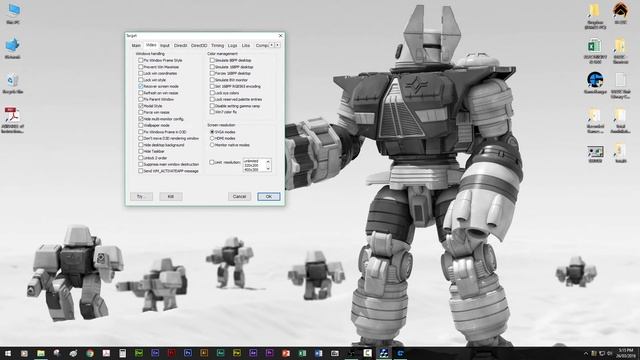Switch to the Input tab
Screen dimensions: 640x360
point(165,46)
